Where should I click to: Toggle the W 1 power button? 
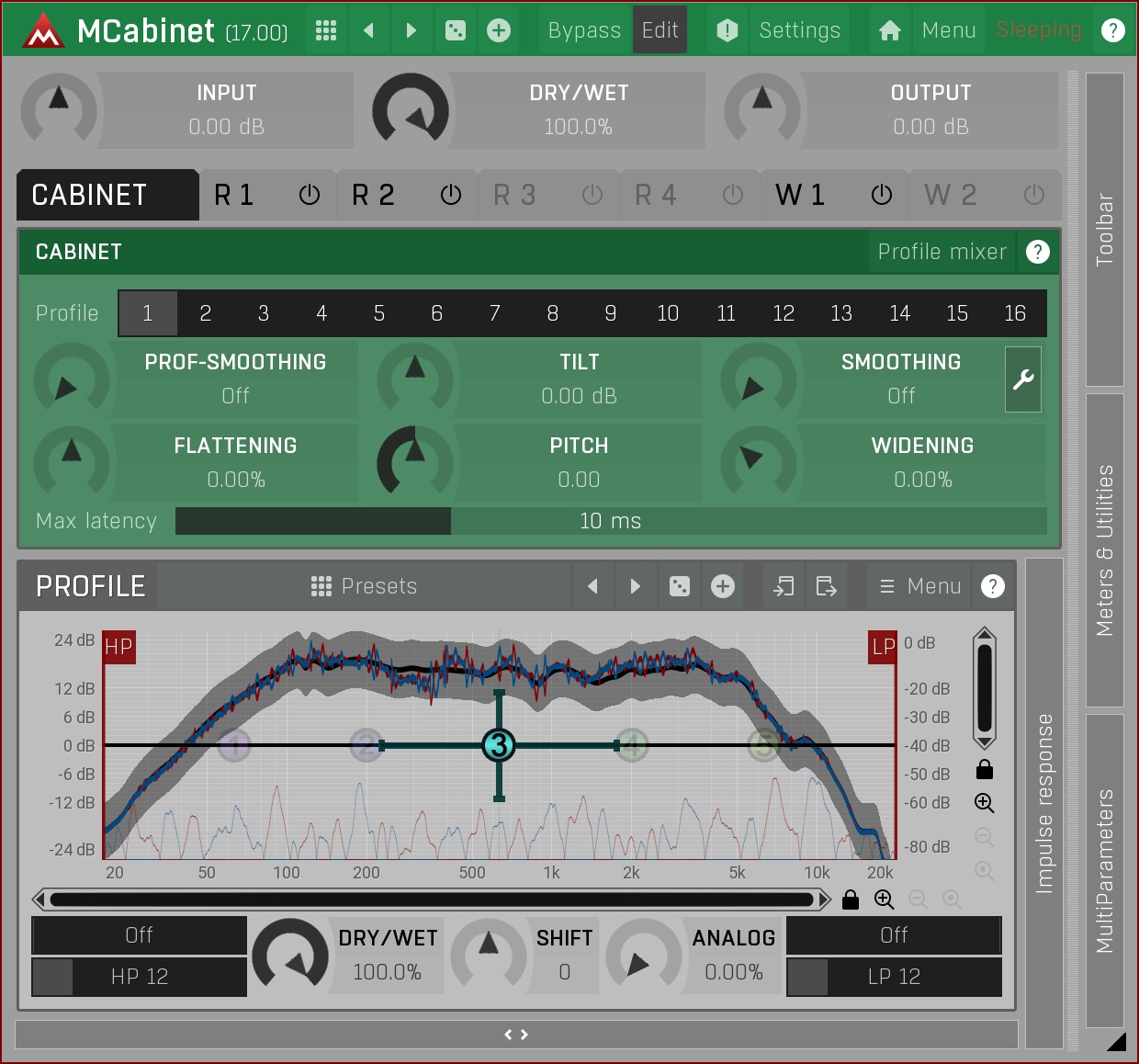point(881,195)
